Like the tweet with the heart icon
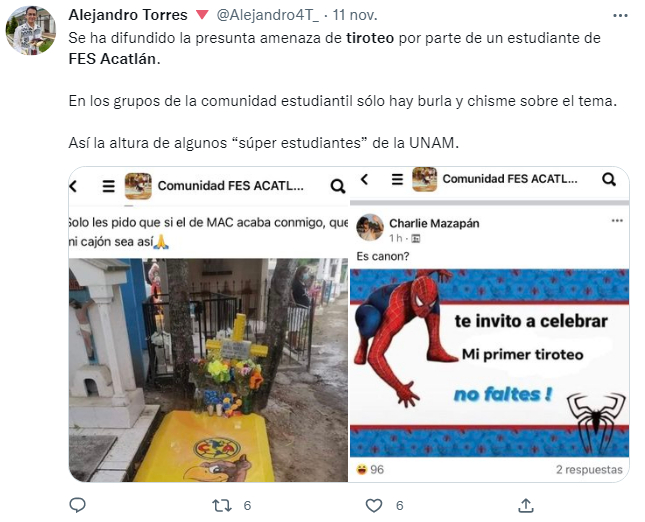 pos(374,506)
